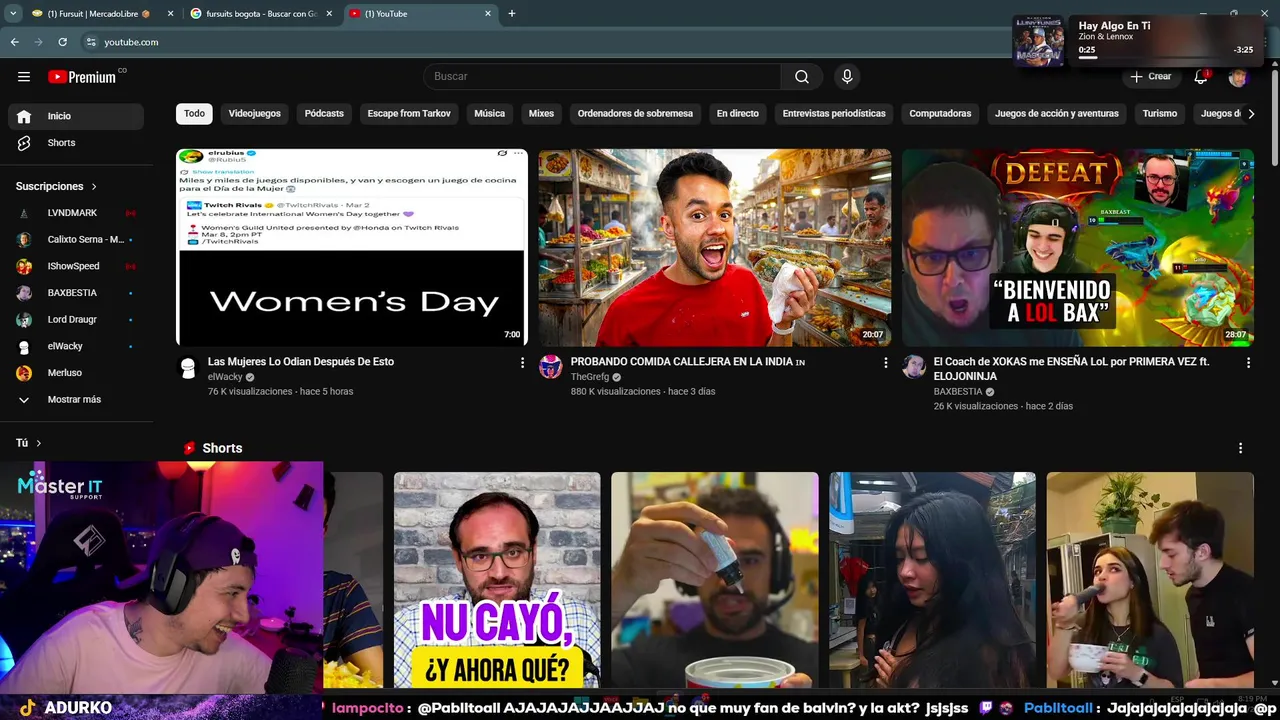Open video title PROBANDO COMIDA CALLEJERA EN LA INDIA

(688, 362)
